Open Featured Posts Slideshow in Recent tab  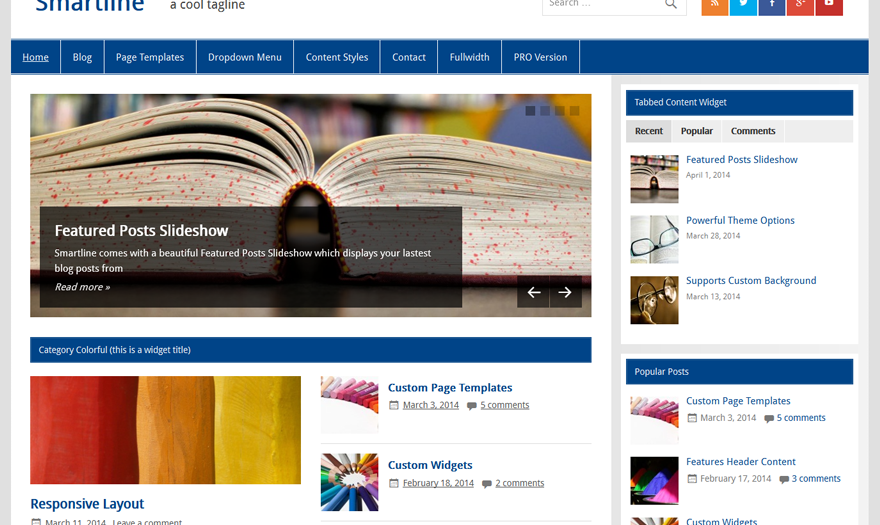(x=741, y=159)
